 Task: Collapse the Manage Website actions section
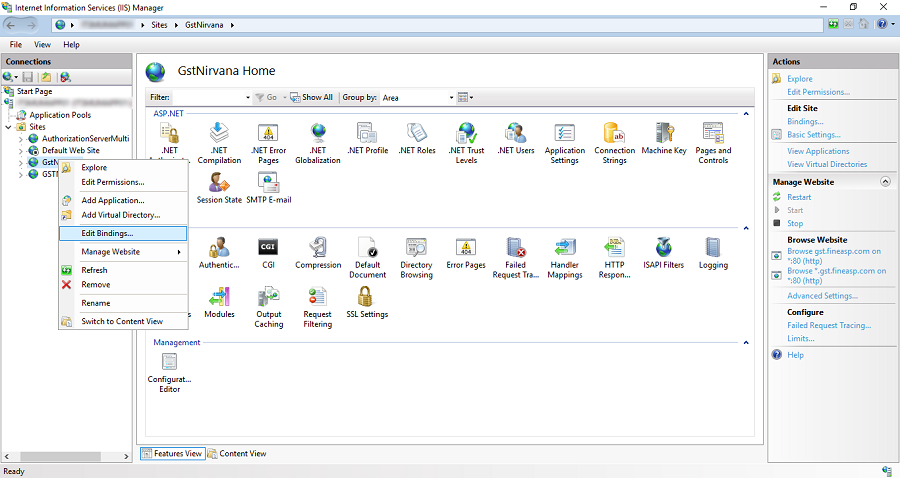(x=886, y=182)
